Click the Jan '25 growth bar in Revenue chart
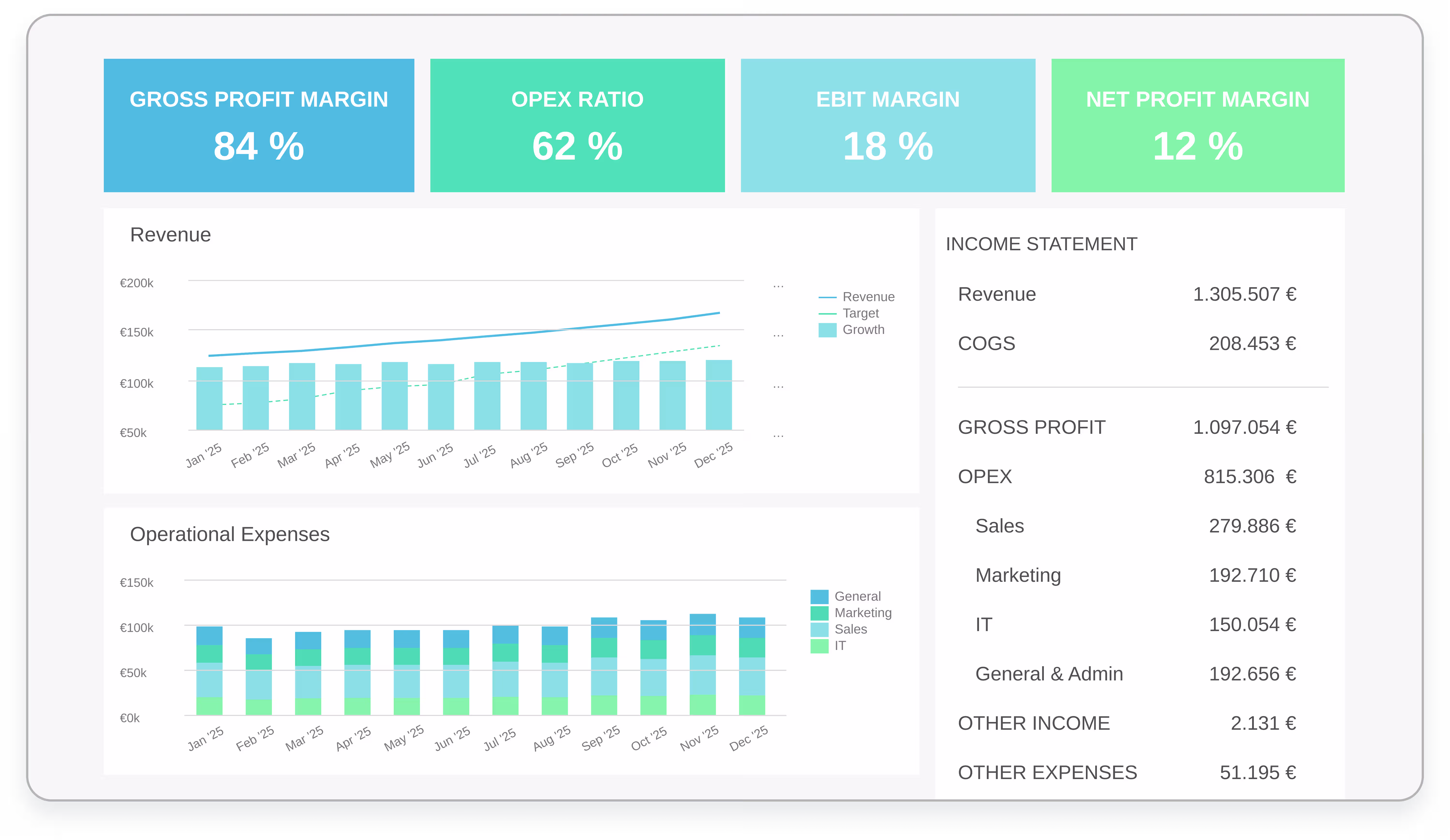Image resolution: width=1450 pixels, height=840 pixels. (209, 398)
